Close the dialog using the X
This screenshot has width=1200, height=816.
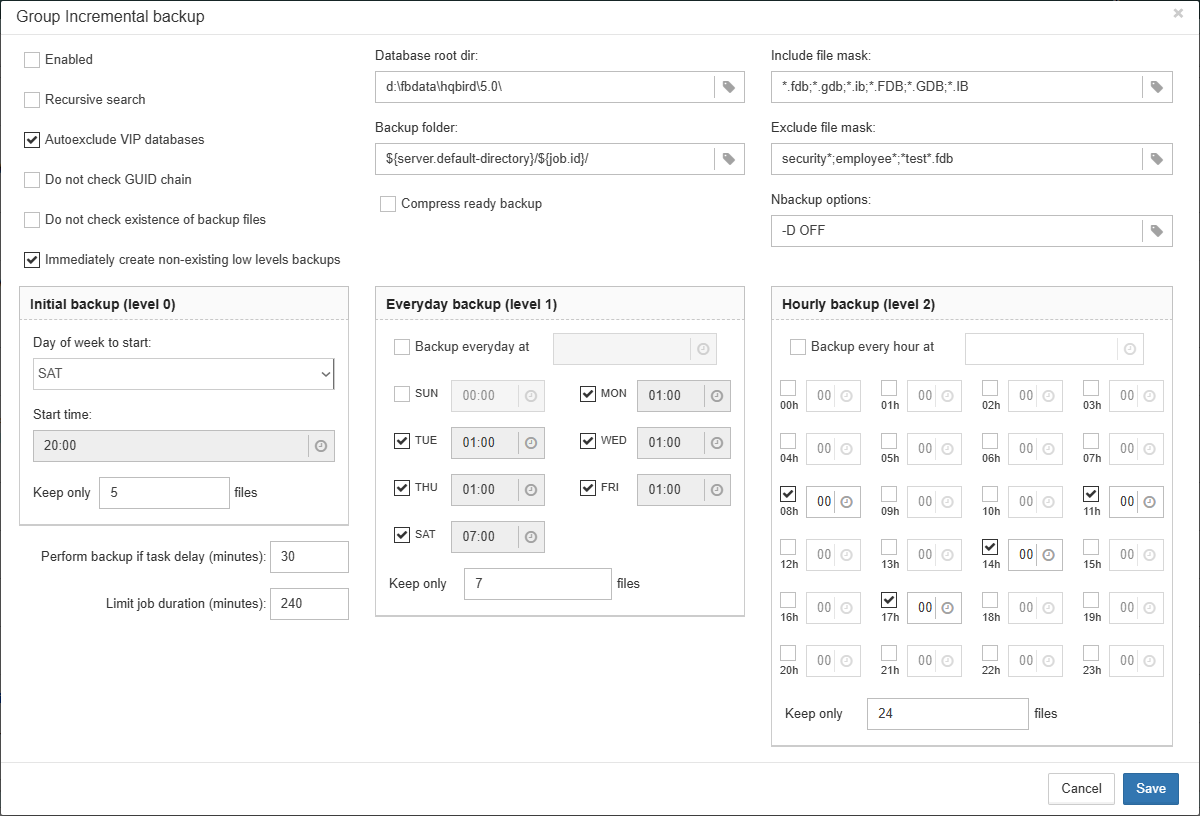pos(1178,14)
